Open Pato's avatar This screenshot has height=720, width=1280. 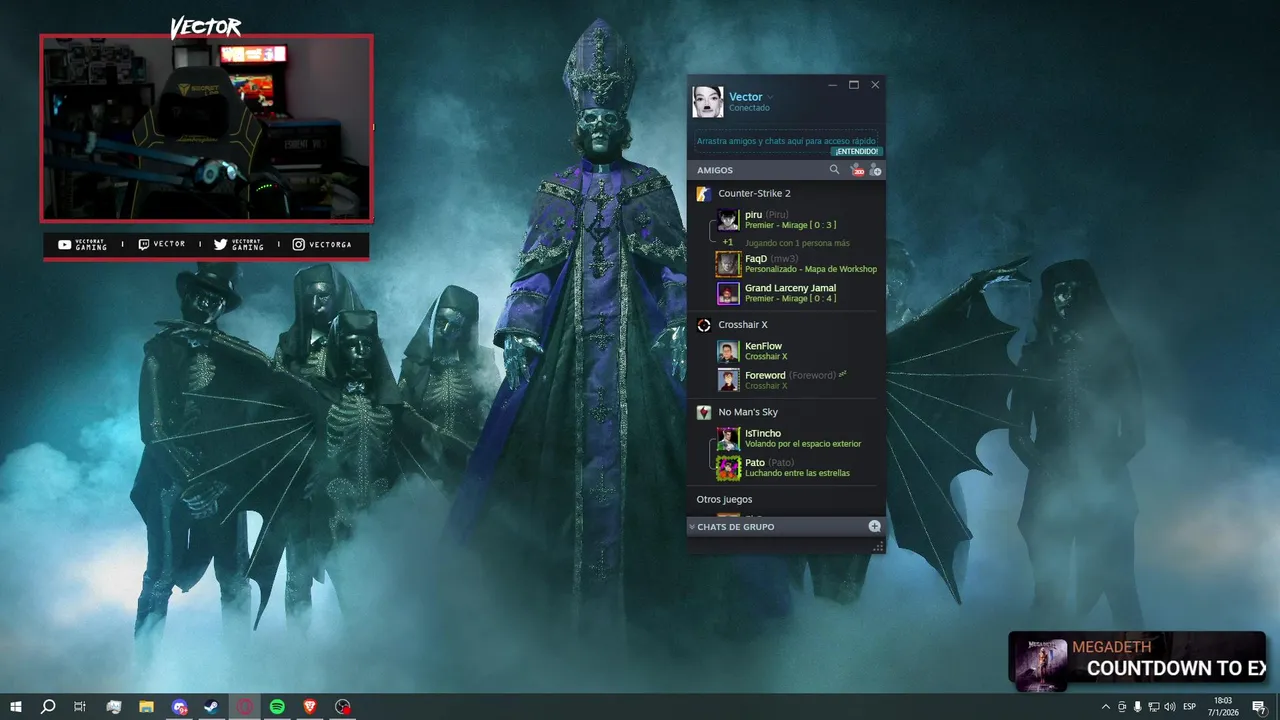tap(728, 467)
